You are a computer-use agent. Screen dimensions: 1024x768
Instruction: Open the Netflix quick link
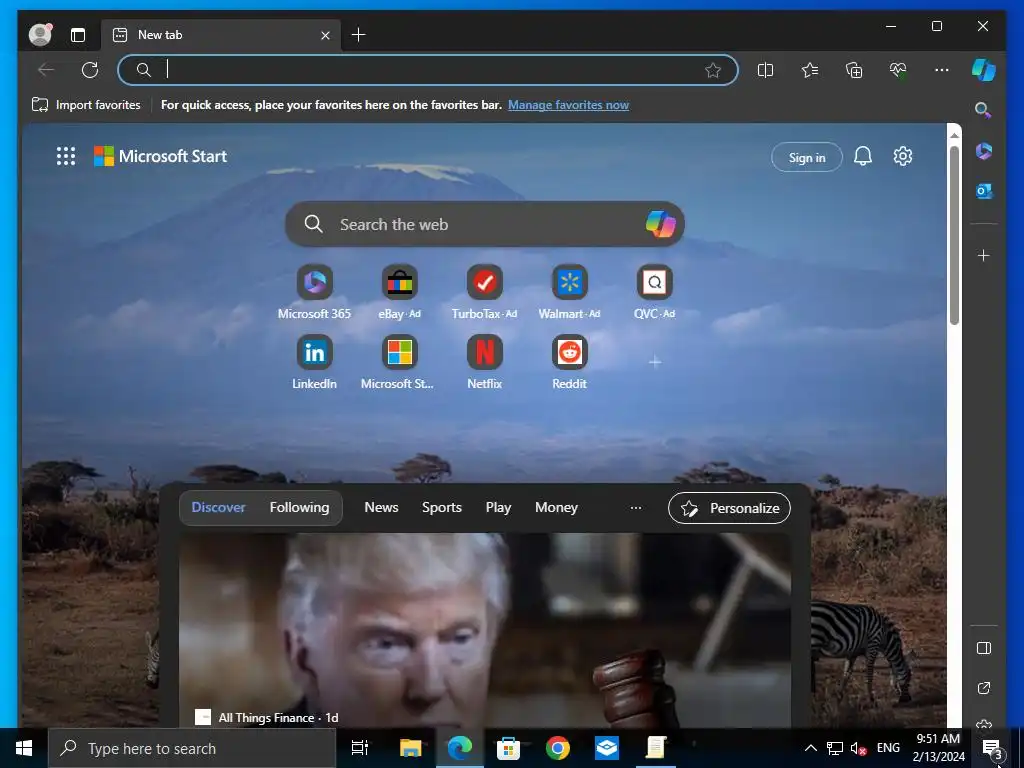point(485,362)
